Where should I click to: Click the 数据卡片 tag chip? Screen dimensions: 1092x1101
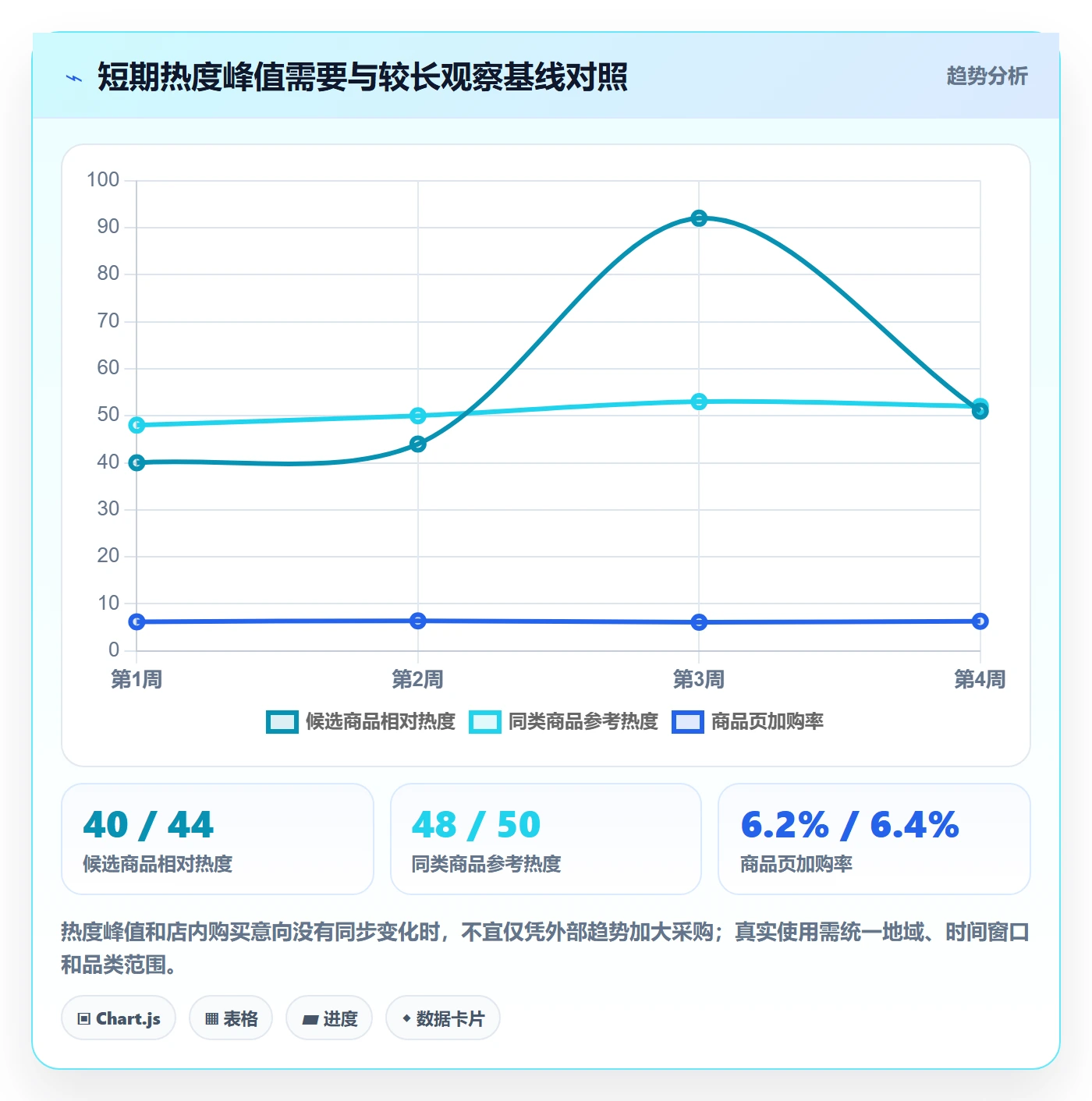(x=443, y=1018)
